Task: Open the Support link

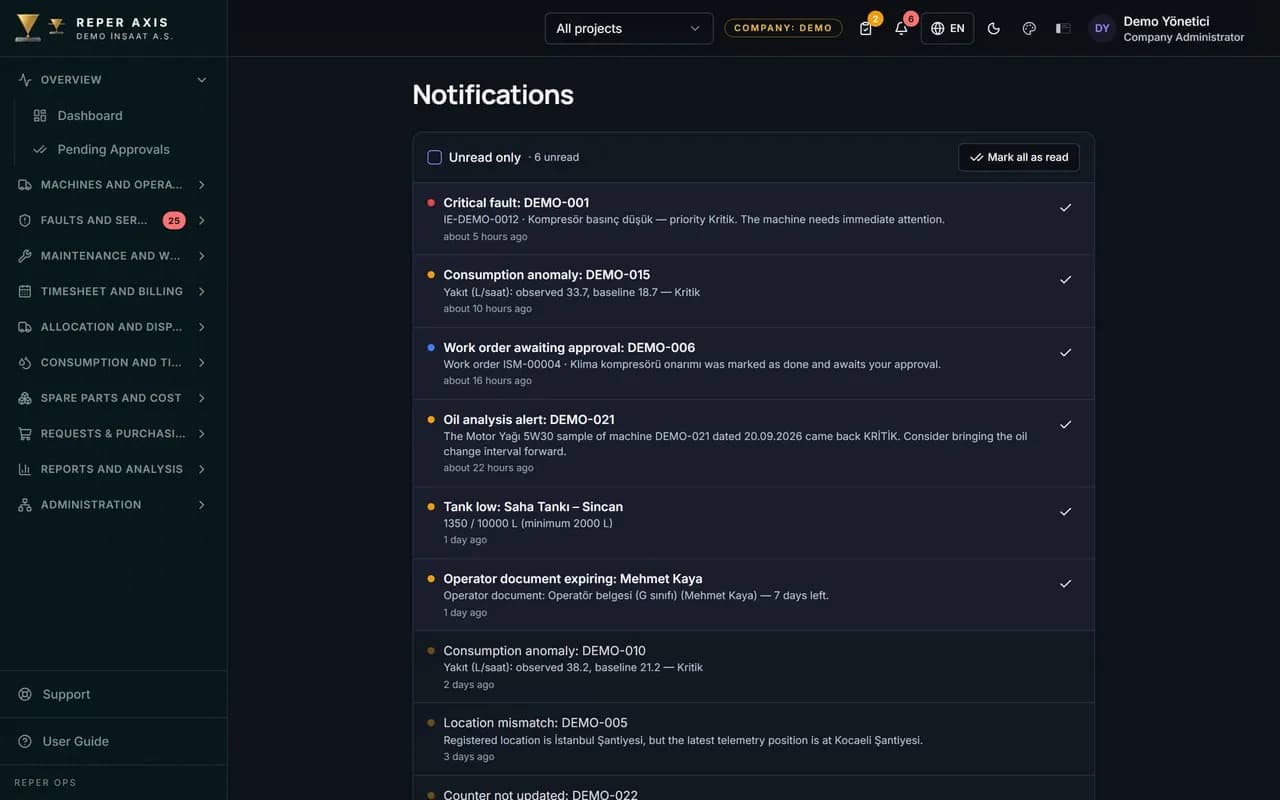Action: [x=66, y=694]
